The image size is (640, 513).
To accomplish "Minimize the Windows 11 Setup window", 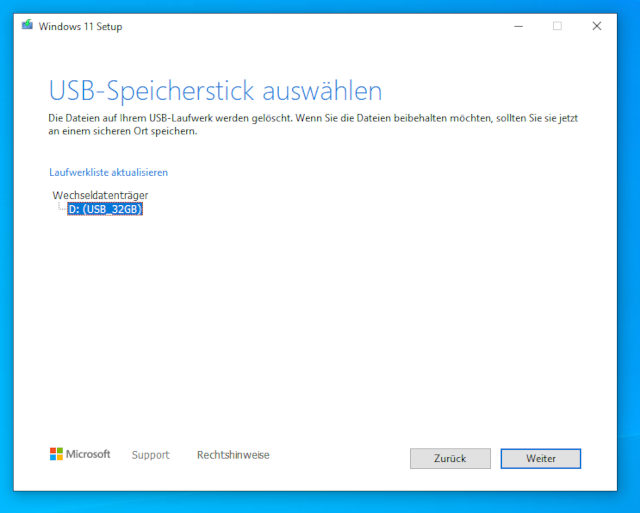I will pos(518,26).
